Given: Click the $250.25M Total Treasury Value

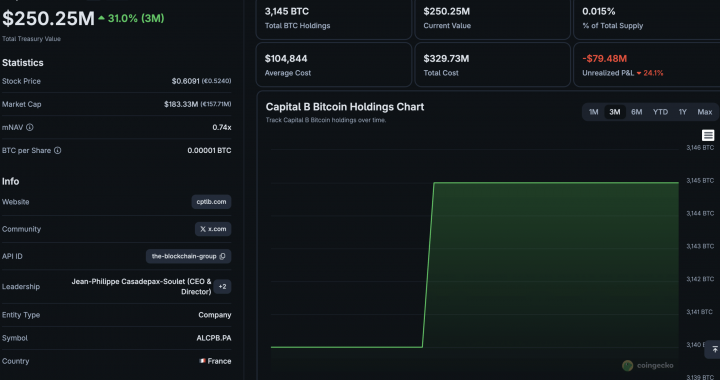Looking at the screenshot, I should [48, 18].
